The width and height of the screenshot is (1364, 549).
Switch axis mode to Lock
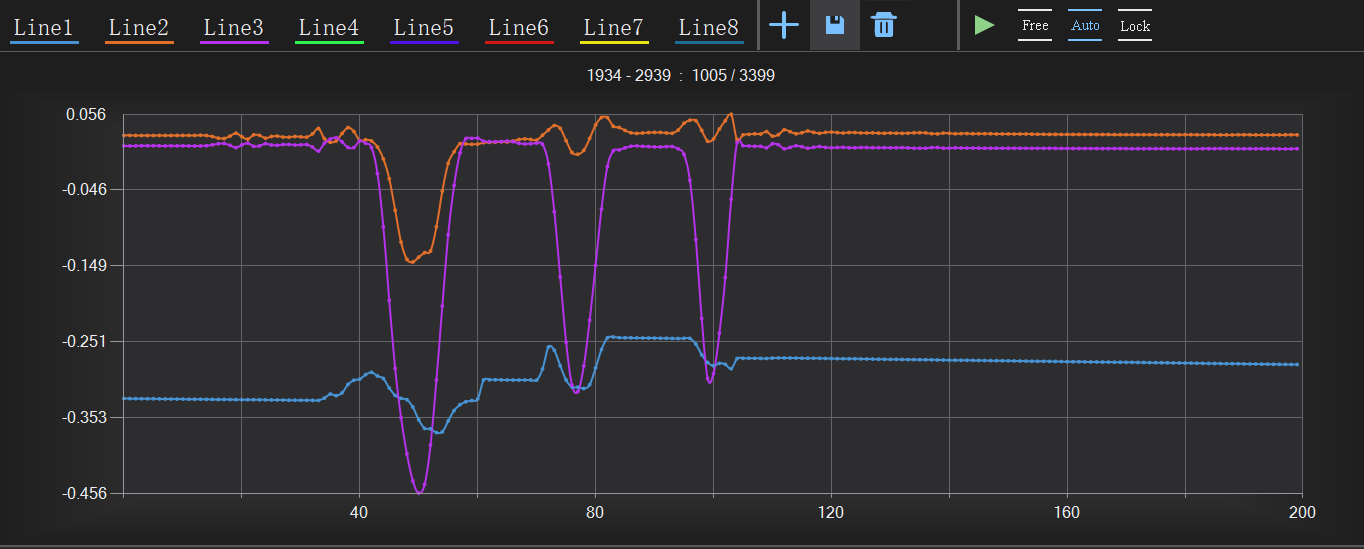coord(1135,26)
